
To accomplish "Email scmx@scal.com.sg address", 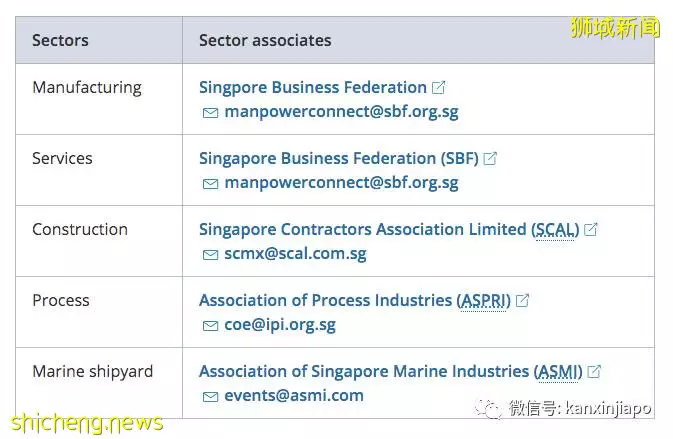I will (x=295, y=254).
